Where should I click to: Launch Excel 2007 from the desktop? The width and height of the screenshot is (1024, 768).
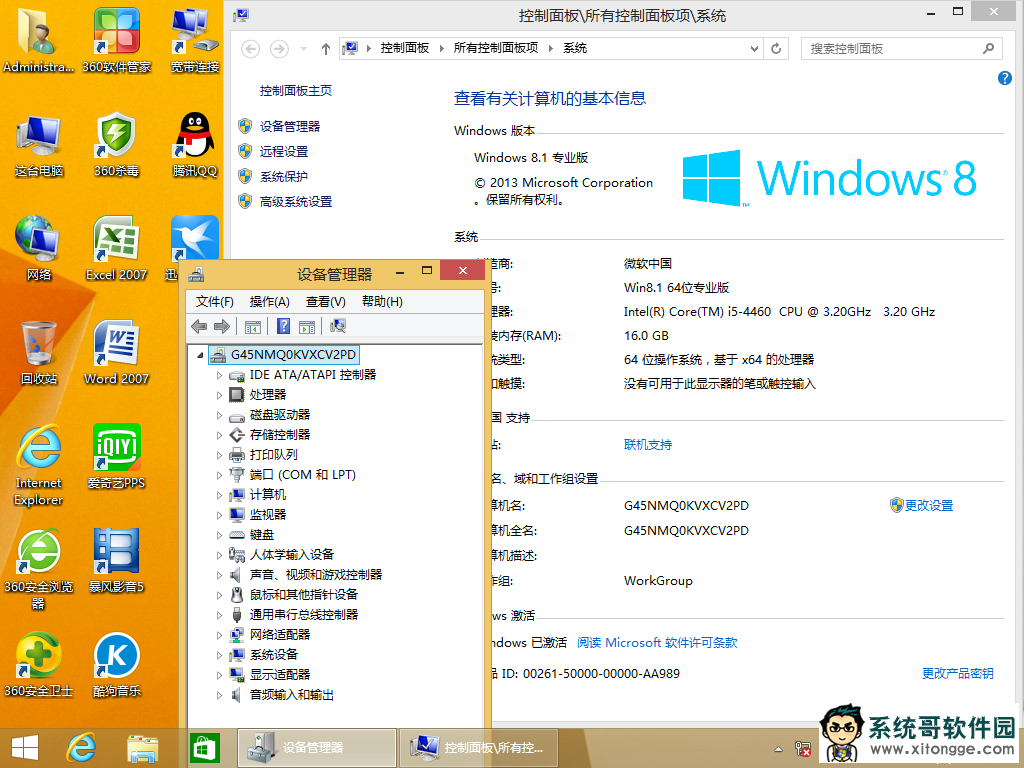coord(116,248)
